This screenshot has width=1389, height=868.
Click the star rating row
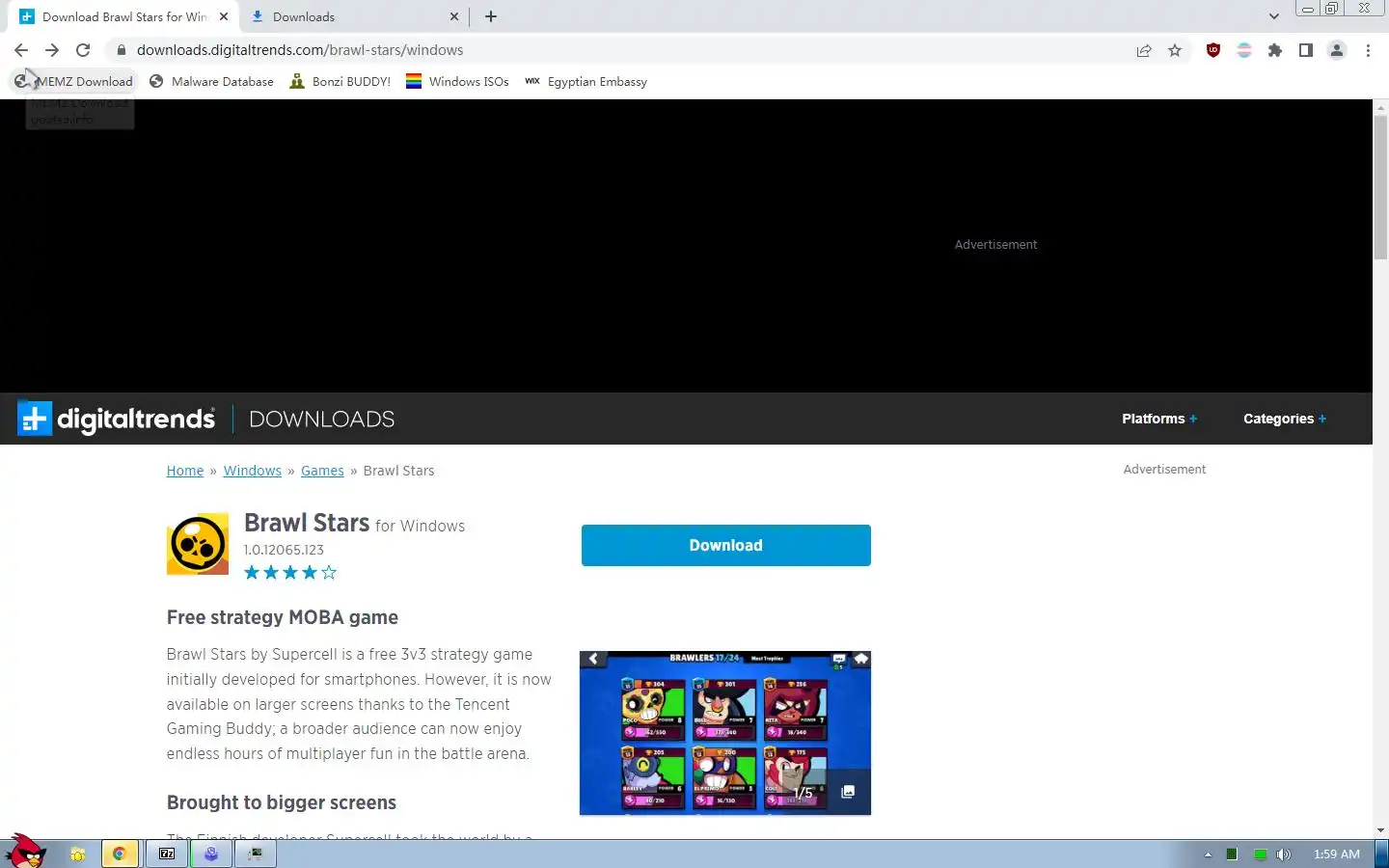coord(290,573)
